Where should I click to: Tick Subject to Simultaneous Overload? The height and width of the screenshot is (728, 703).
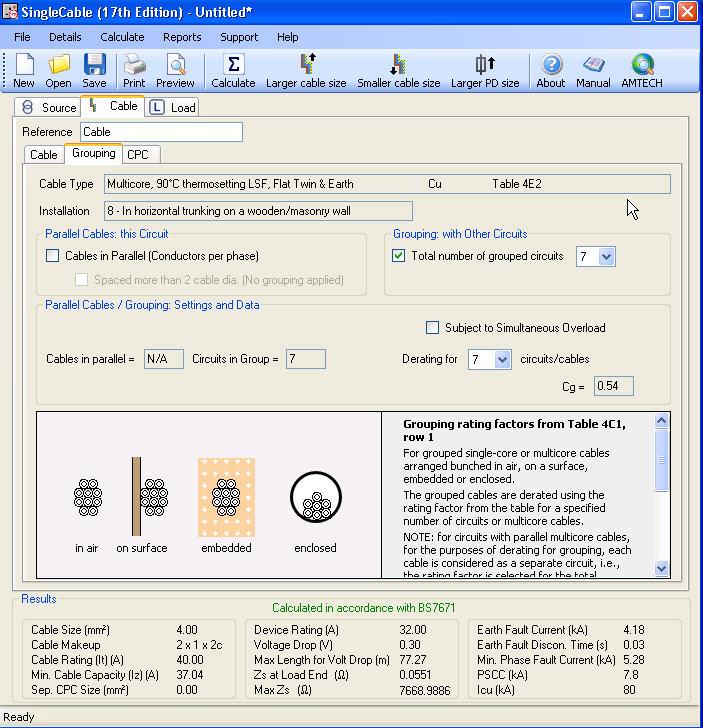(433, 328)
